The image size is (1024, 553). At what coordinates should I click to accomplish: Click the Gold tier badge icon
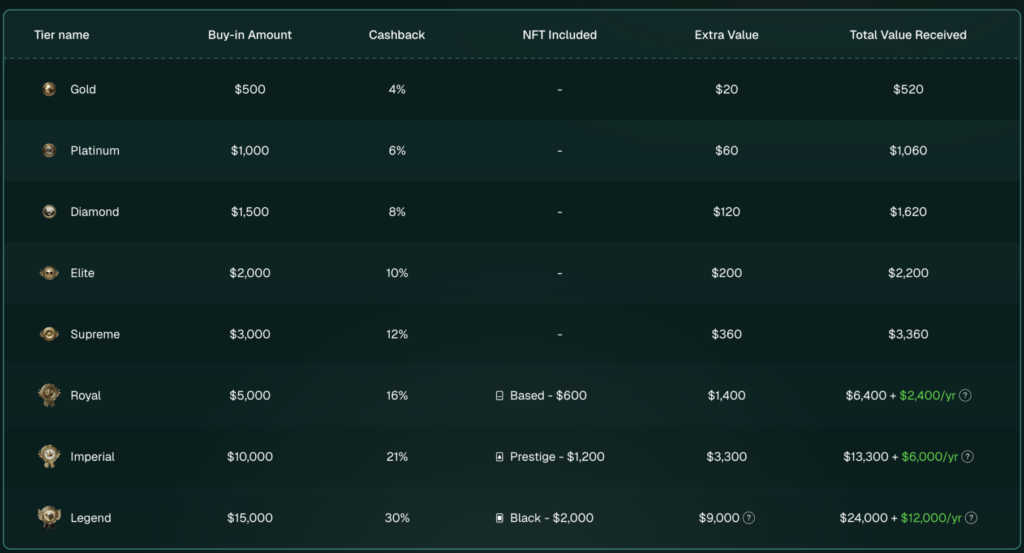pyautogui.click(x=49, y=89)
